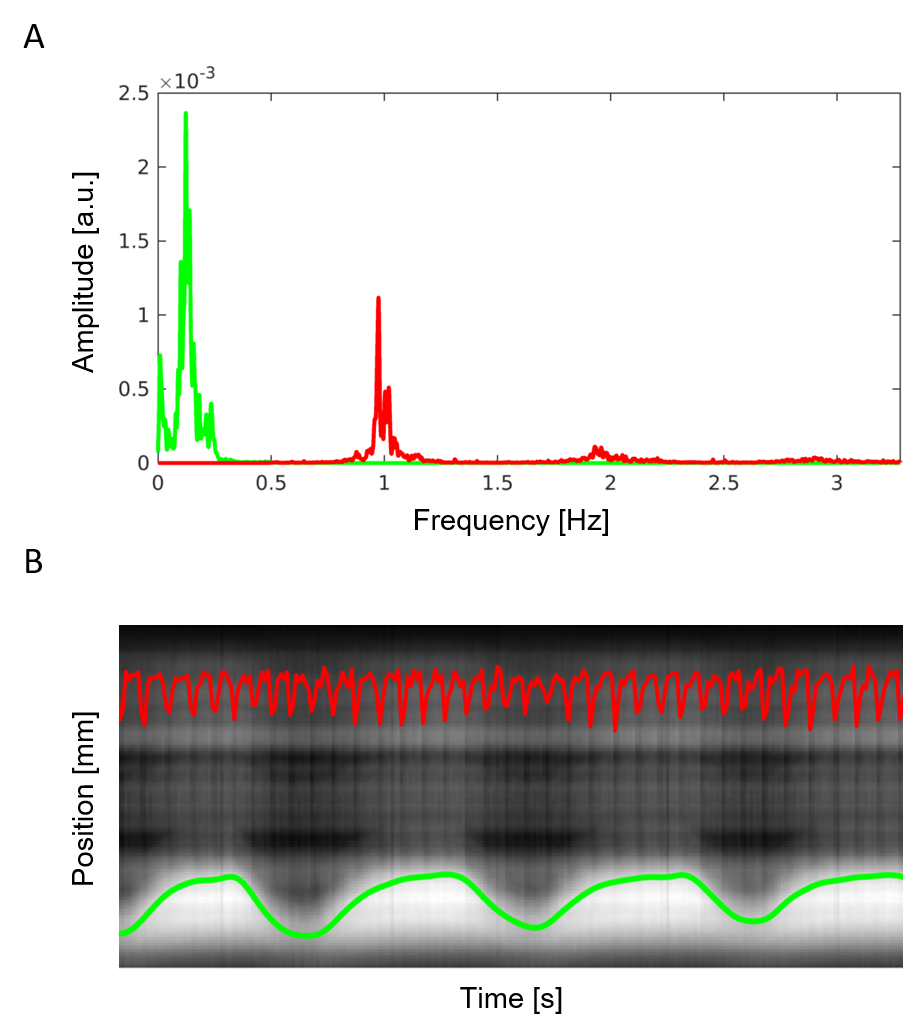Select the ×10⁻³ exponent label above the y-axis
This screenshot has height=1033, width=903.
[x=187, y=80]
